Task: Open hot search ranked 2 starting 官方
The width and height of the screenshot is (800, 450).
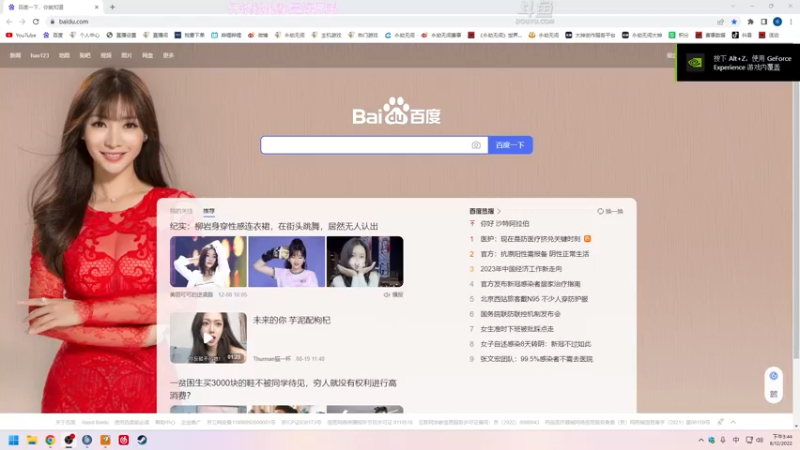Action: tap(535, 254)
